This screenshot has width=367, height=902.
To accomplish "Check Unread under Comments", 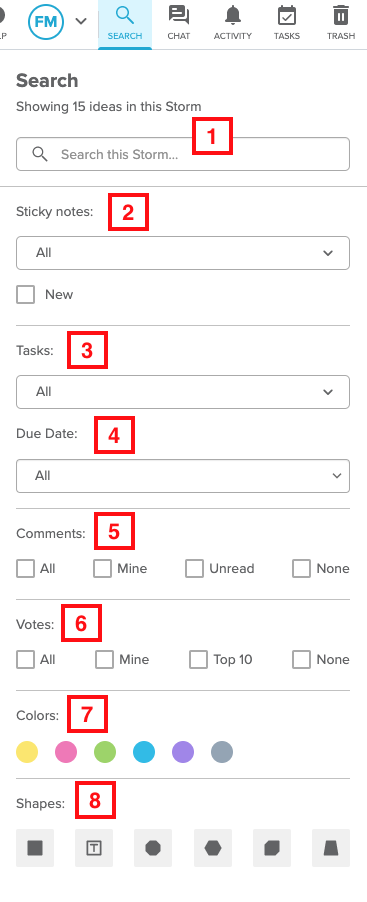I will point(194,568).
